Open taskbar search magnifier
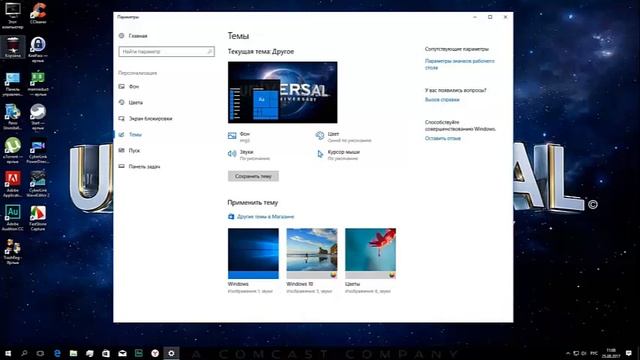Viewport: 640px width, 360px height. (x=24, y=353)
